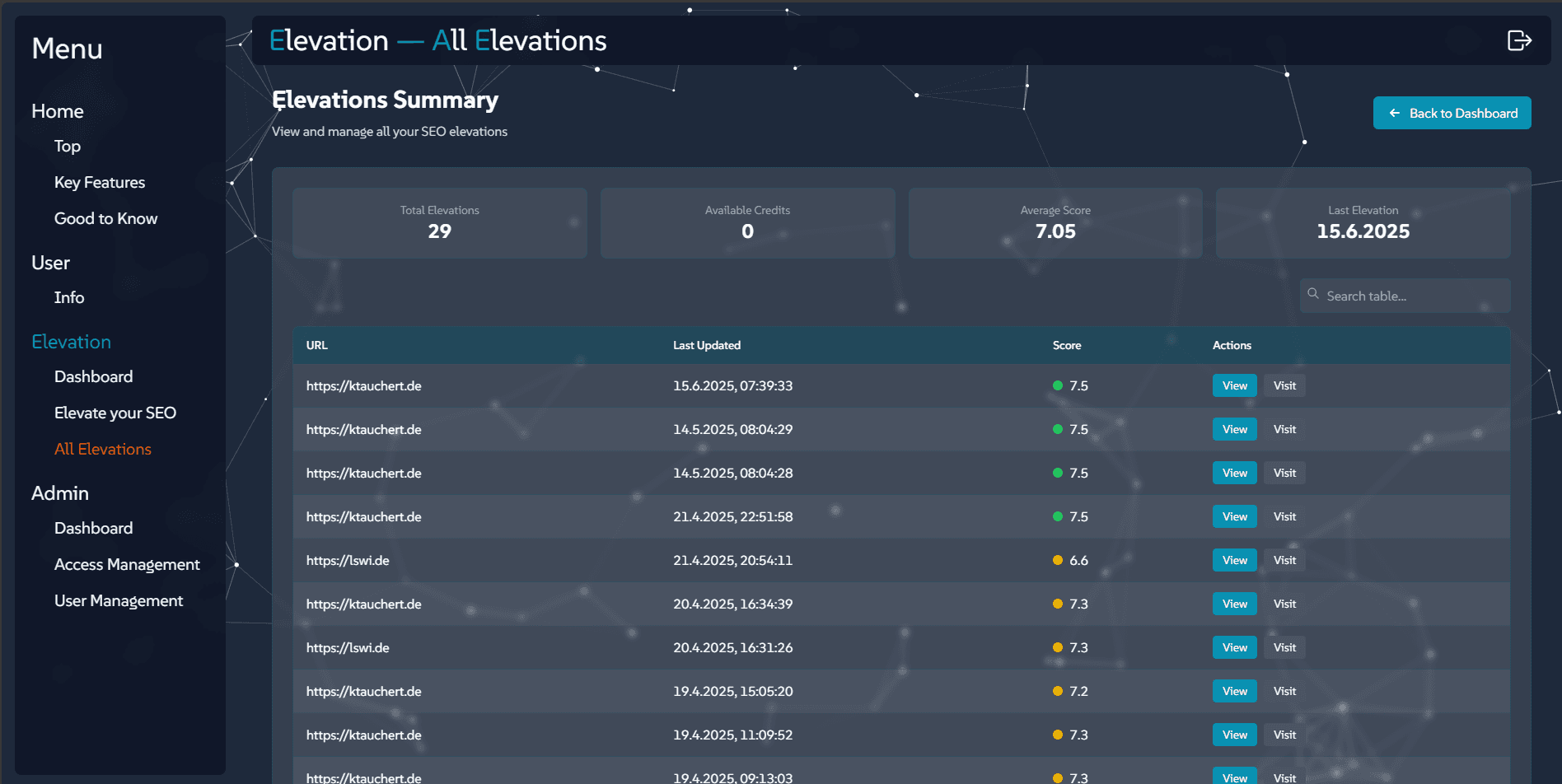Open the User Info page
1562x784 pixels.
[69, 297]
